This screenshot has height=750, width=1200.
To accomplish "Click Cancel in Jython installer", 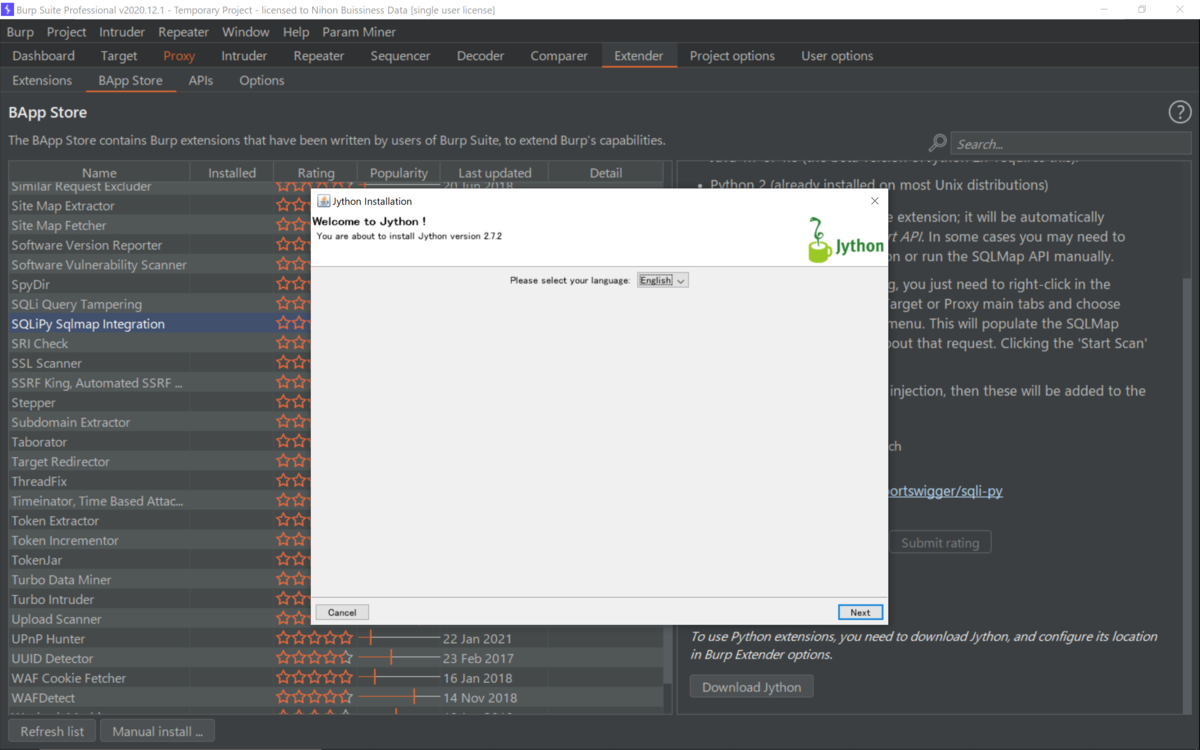I will pyautogui.click(x=342, y=612).
